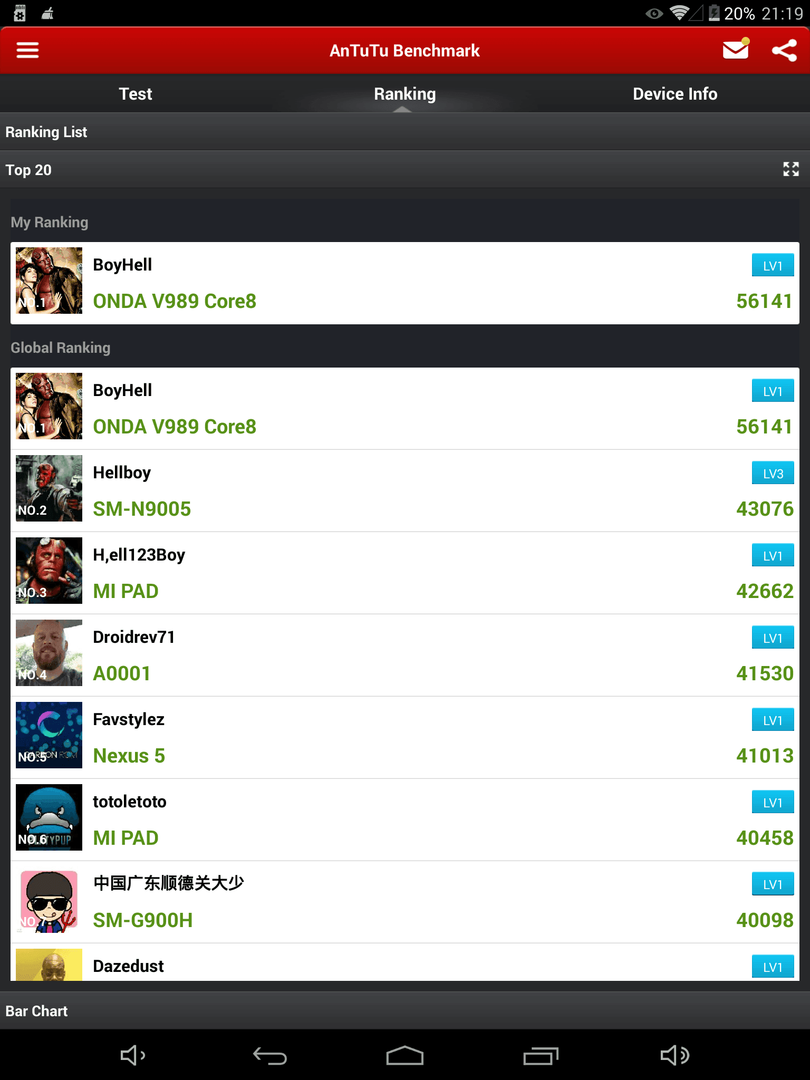Open Droidrev71's avatar thumbnail
The image size is (810, 1080).
(x=49, y=653)
